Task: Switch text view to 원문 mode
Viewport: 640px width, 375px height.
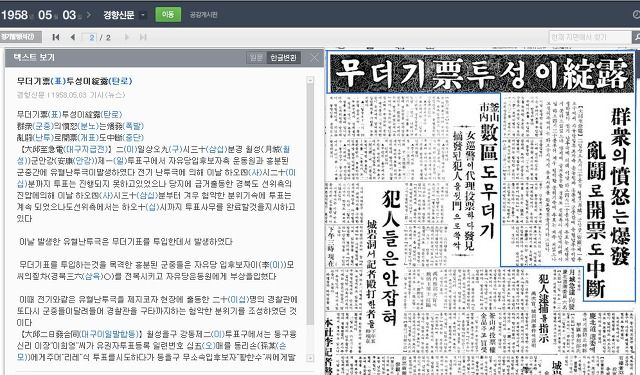Action: 256,58
